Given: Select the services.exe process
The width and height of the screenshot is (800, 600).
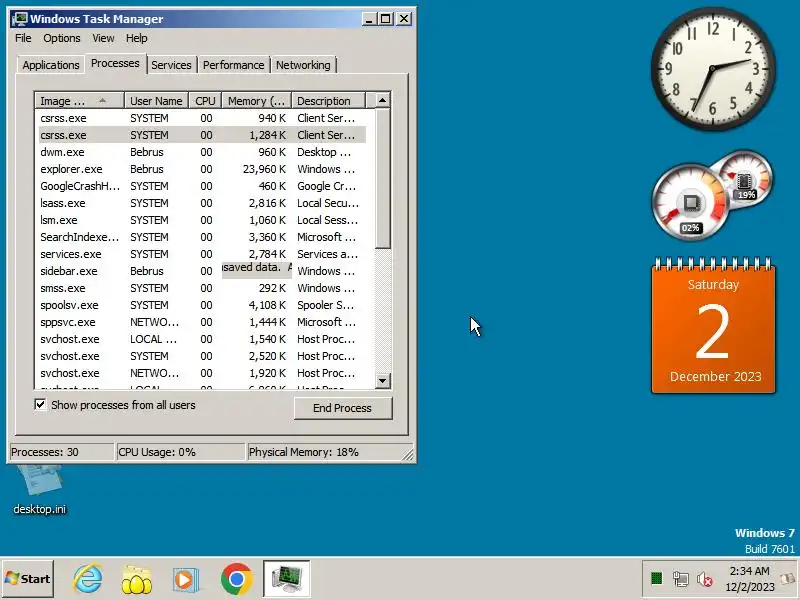Looking at the screenshot, I should click(x=201, y=254).
